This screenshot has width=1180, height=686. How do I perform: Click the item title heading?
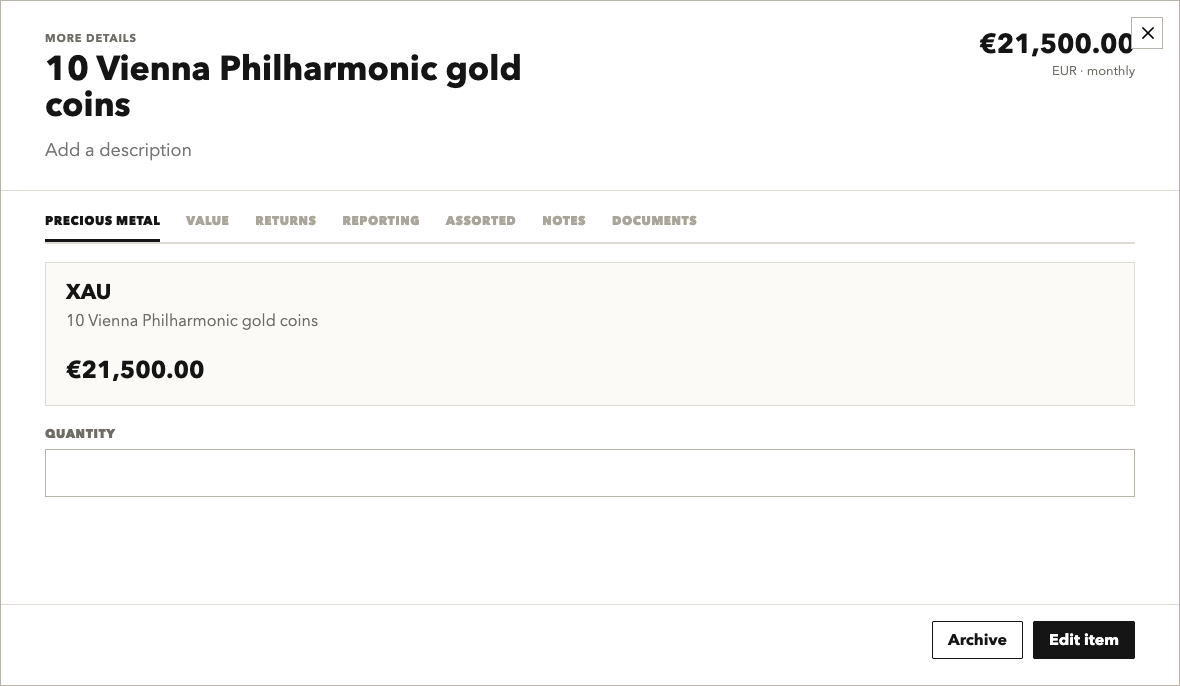283,86
